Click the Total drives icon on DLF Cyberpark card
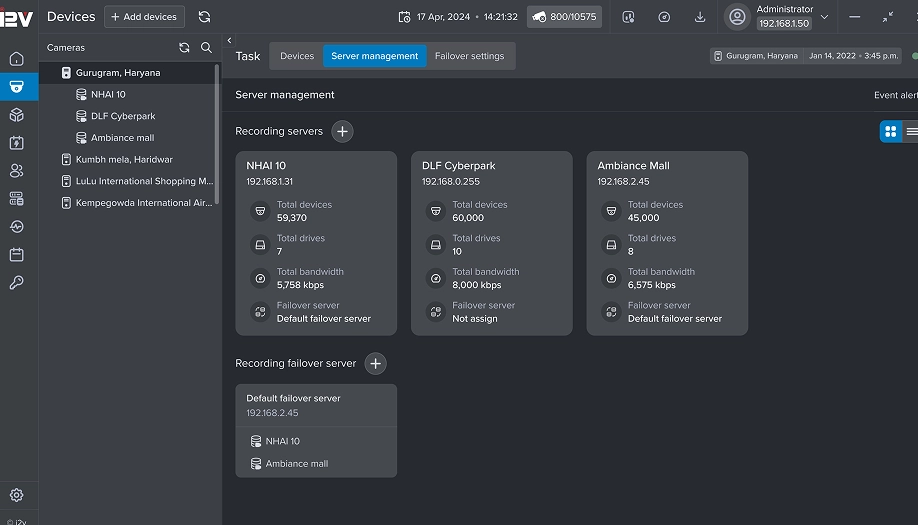 436,245
